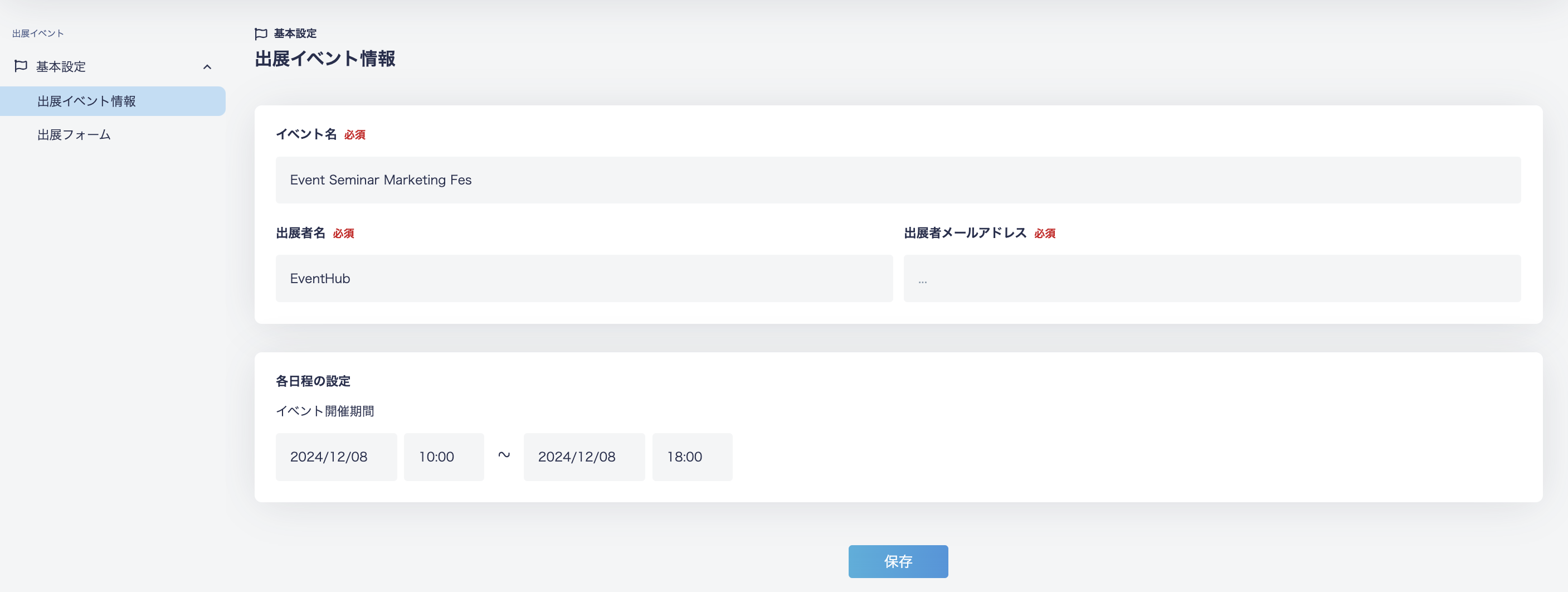Open the start date field 2024/12/08
The width and height of the screenshot is (1568, 592).
point(337,457)
